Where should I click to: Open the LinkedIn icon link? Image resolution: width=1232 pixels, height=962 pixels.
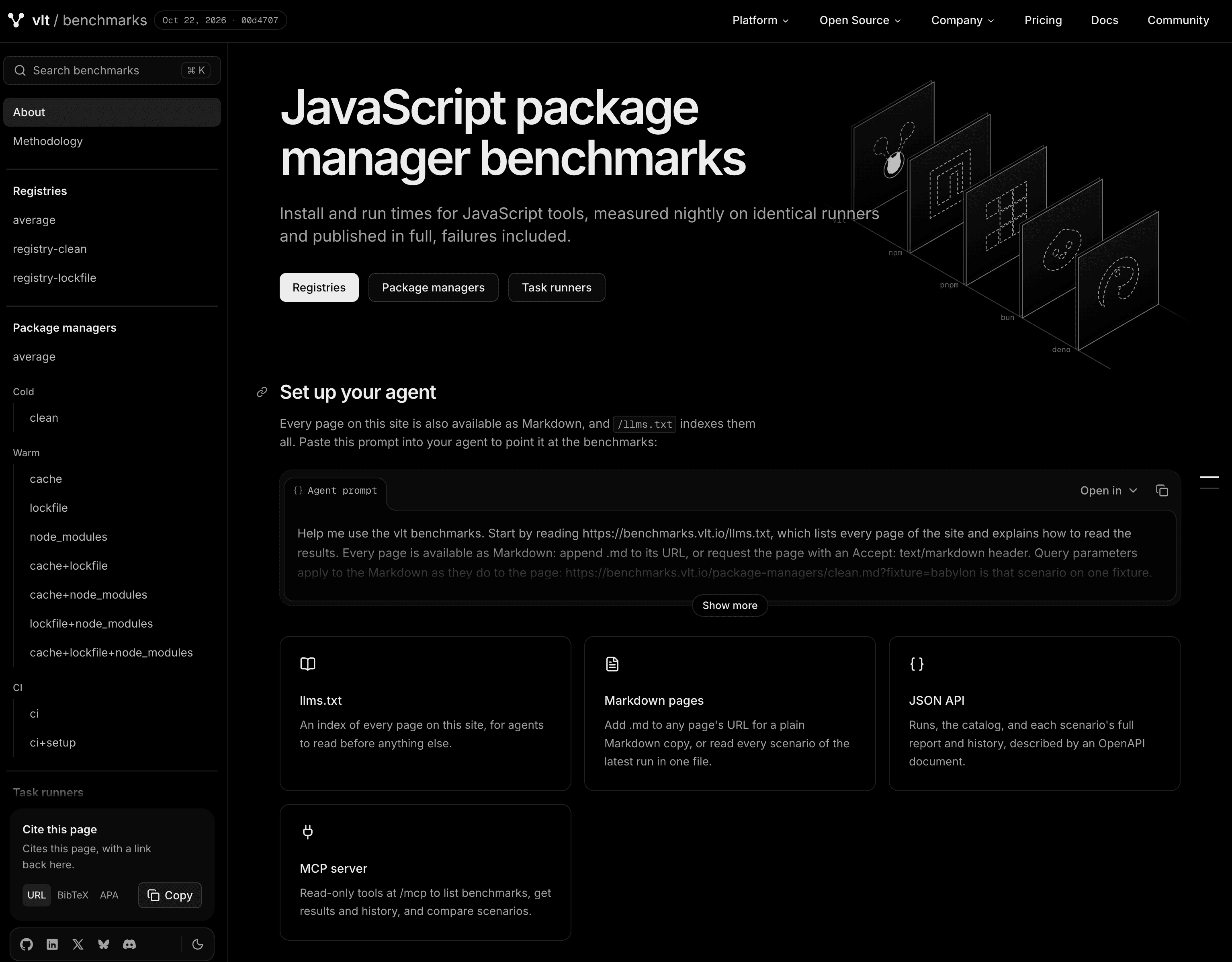[x=53, y=944]
